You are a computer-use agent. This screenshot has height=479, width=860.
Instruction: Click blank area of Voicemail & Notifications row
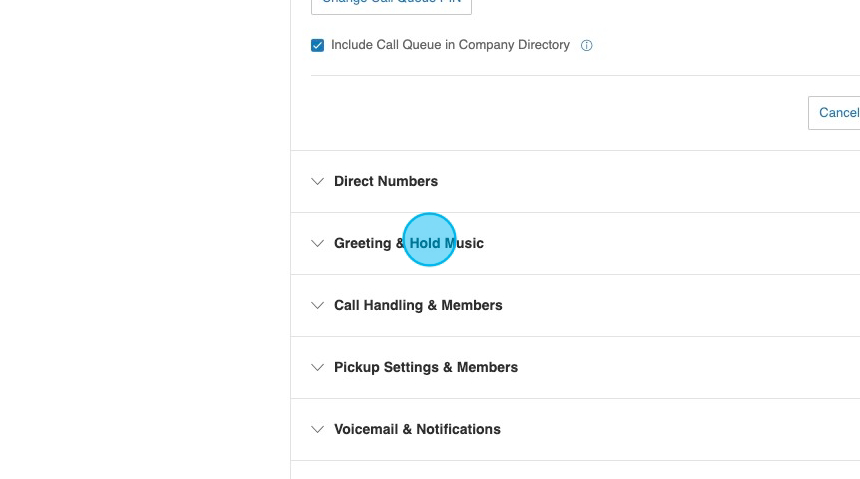680,430
